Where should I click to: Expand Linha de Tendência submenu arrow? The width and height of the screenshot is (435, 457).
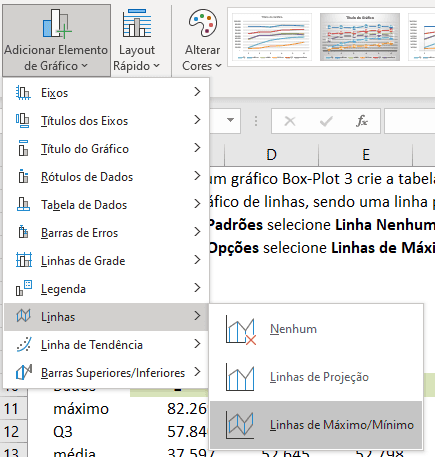(197, 344)
